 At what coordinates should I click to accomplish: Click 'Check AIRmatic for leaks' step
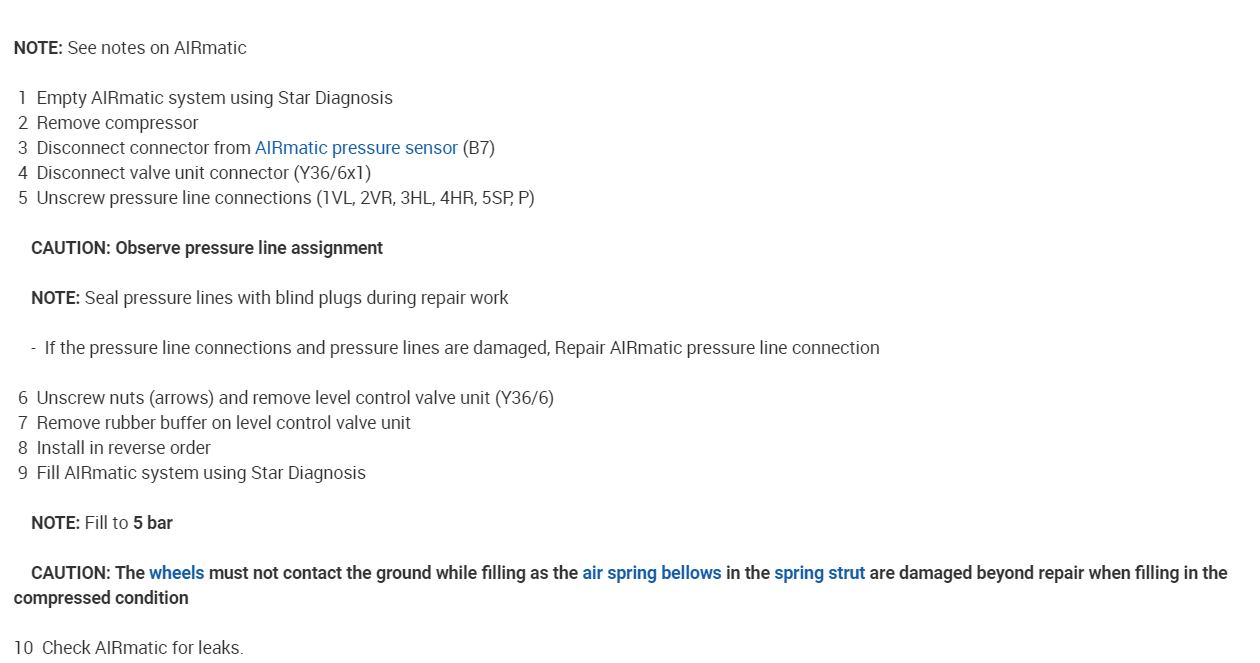coord(142,648)
